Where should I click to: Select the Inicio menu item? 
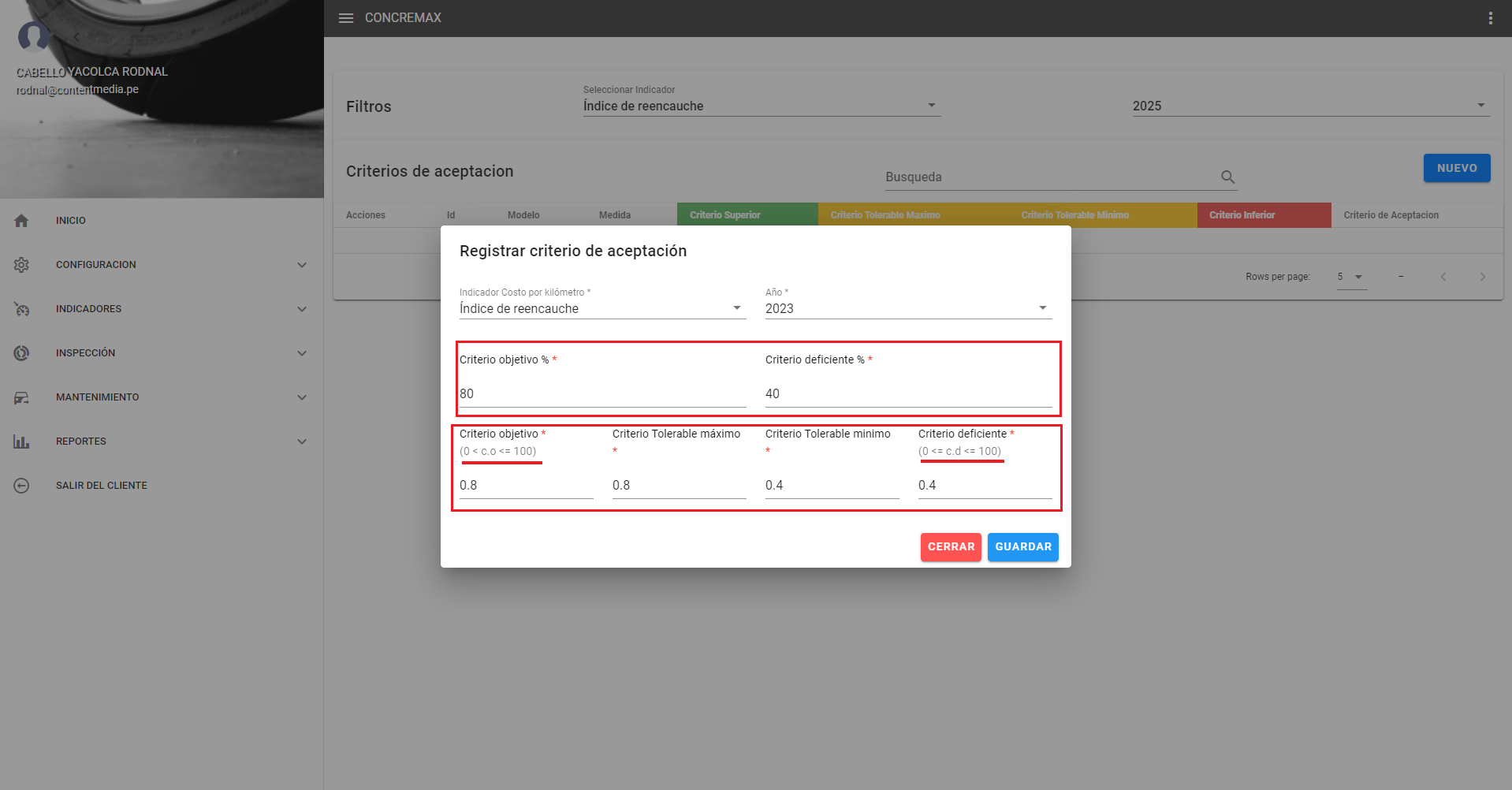[71, 221]
